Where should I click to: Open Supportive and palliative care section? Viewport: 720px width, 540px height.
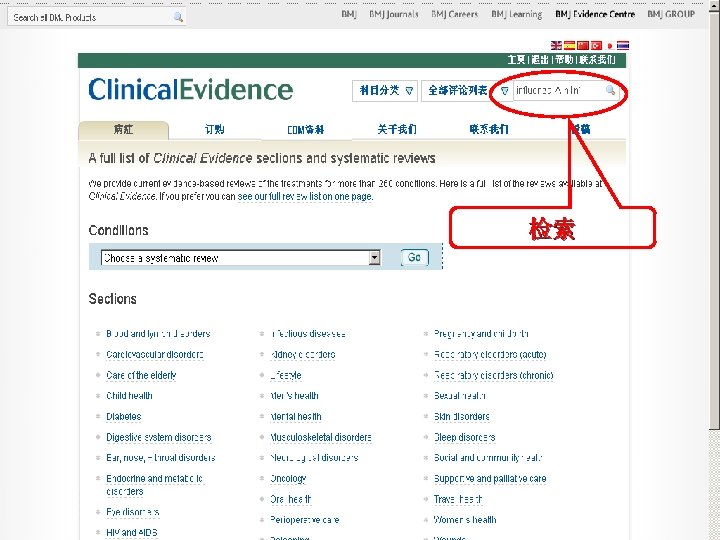[x=490, y=478]
